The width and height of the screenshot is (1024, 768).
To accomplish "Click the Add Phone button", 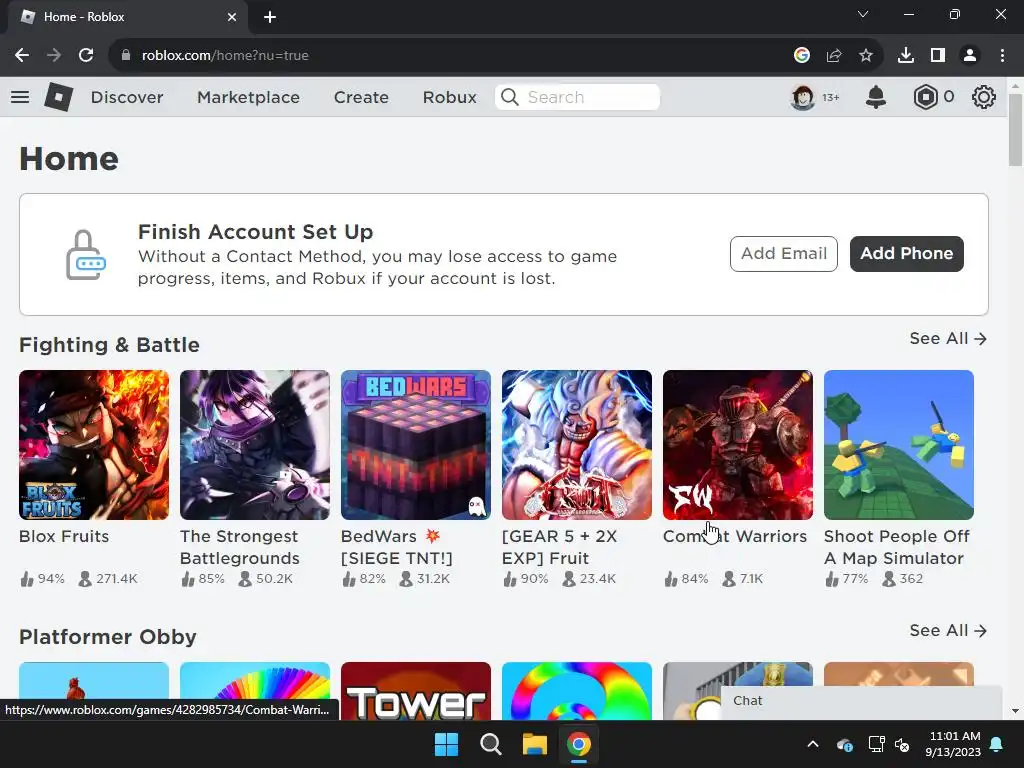I will (906, 253).
